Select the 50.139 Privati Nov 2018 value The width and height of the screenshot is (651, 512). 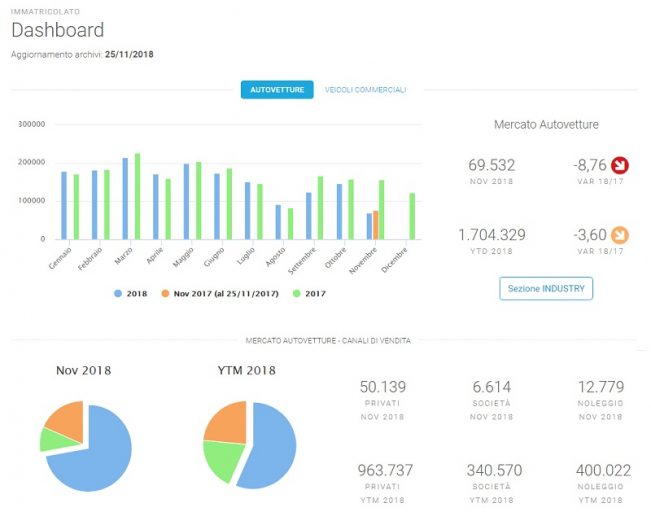(x=382, y=387)
